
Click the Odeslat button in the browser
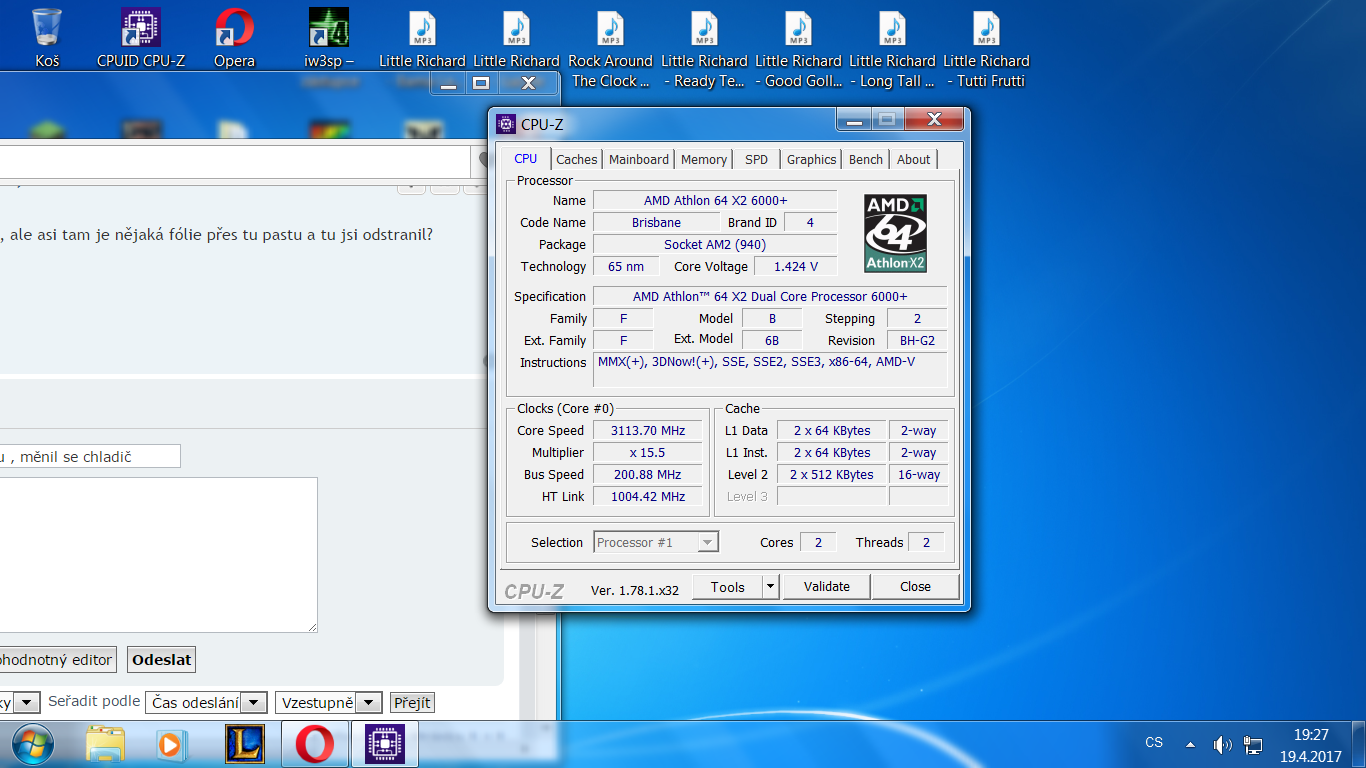click(162, 660)
